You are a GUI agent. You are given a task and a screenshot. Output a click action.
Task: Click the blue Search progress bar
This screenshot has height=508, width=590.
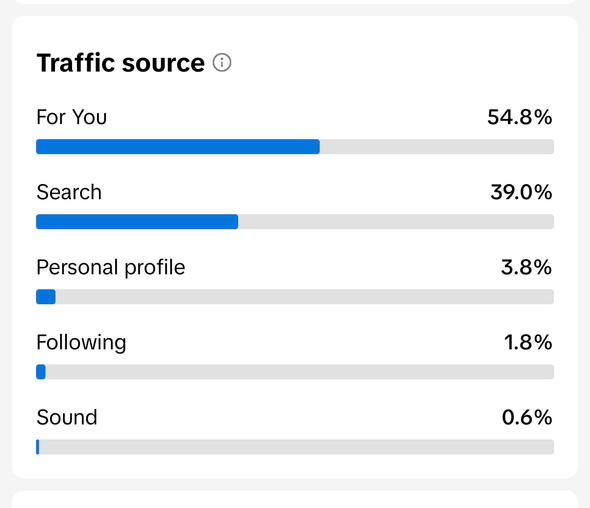(137, 222)
